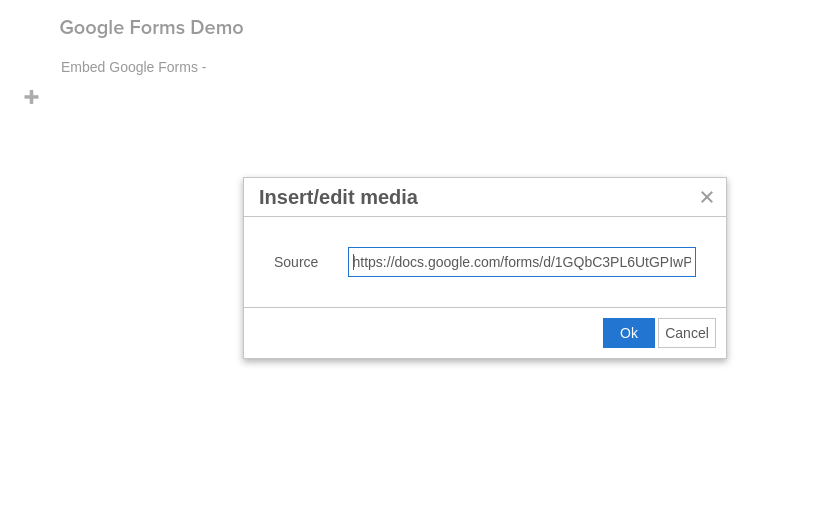This screenshot has width=815, height=518.
Task: Click the 1GQbC3PL6UtGPIwP portion of the Source URL
Action: coord(624,262)
